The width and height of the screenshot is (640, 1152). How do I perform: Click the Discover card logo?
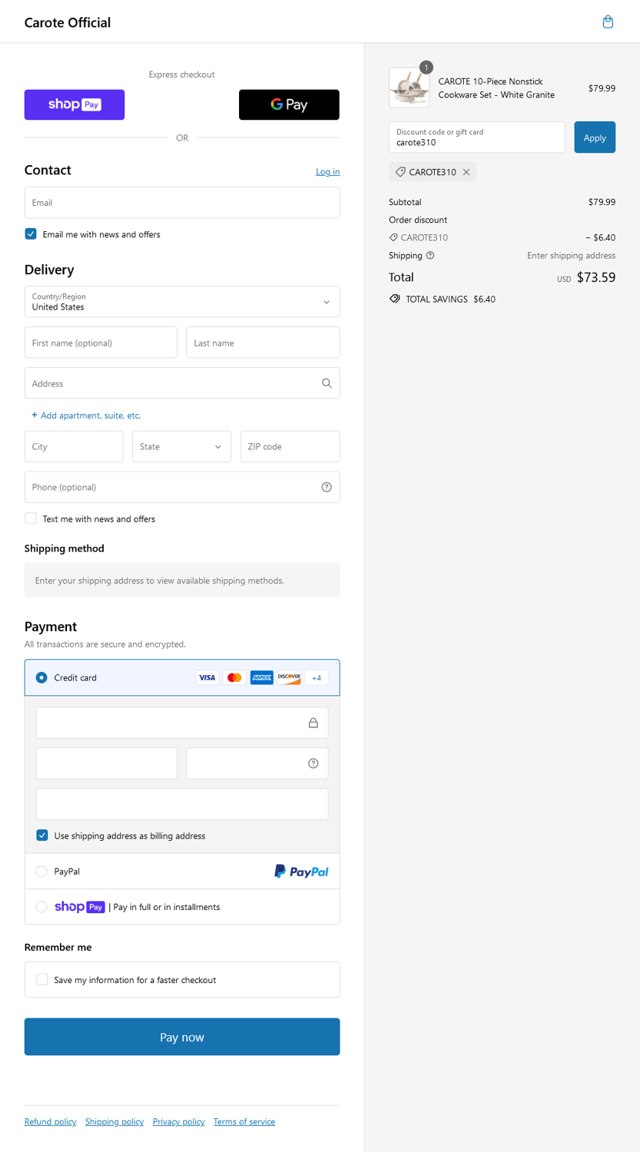point(289,677)
